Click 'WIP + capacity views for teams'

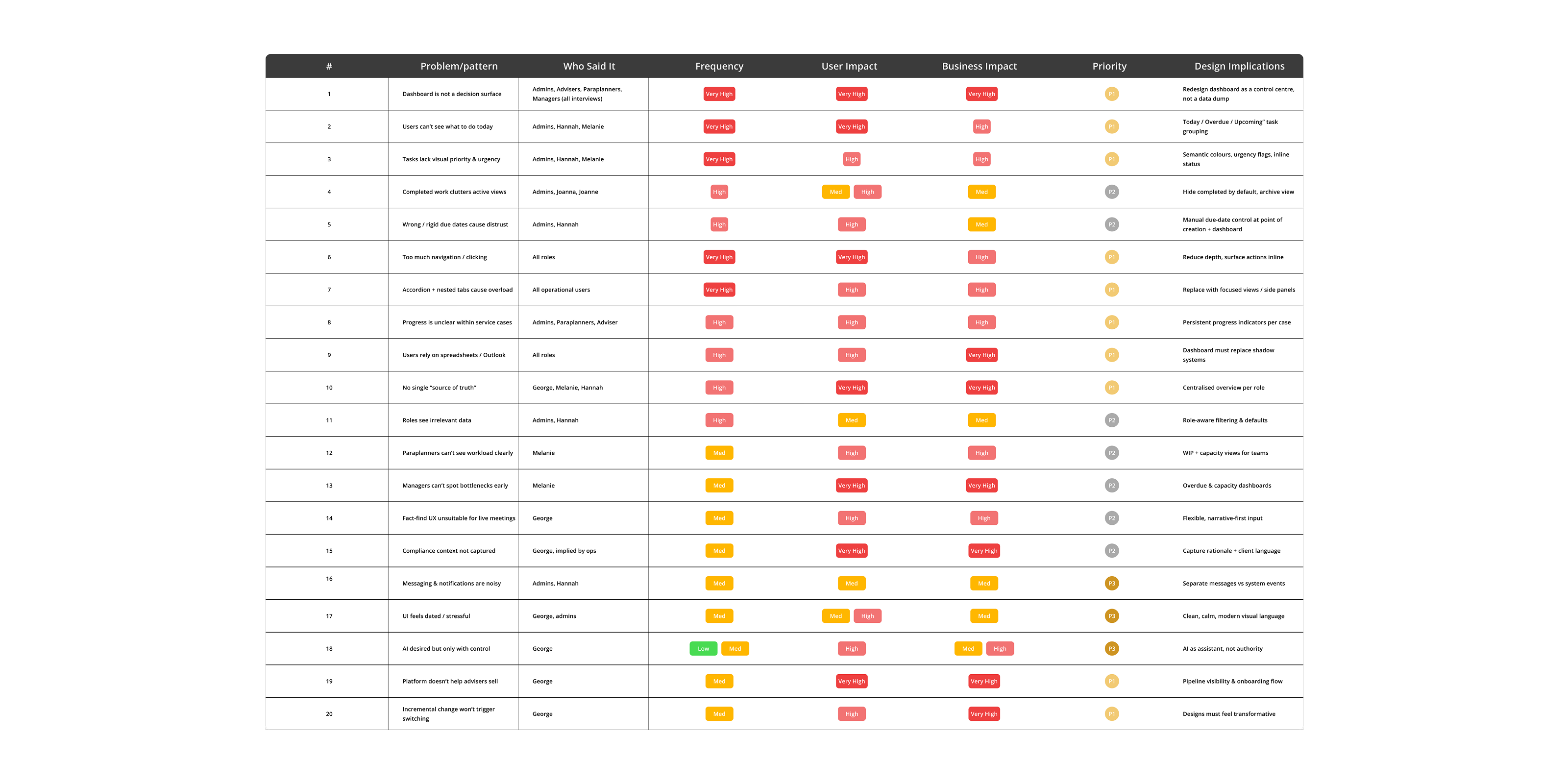(1225, 453)
